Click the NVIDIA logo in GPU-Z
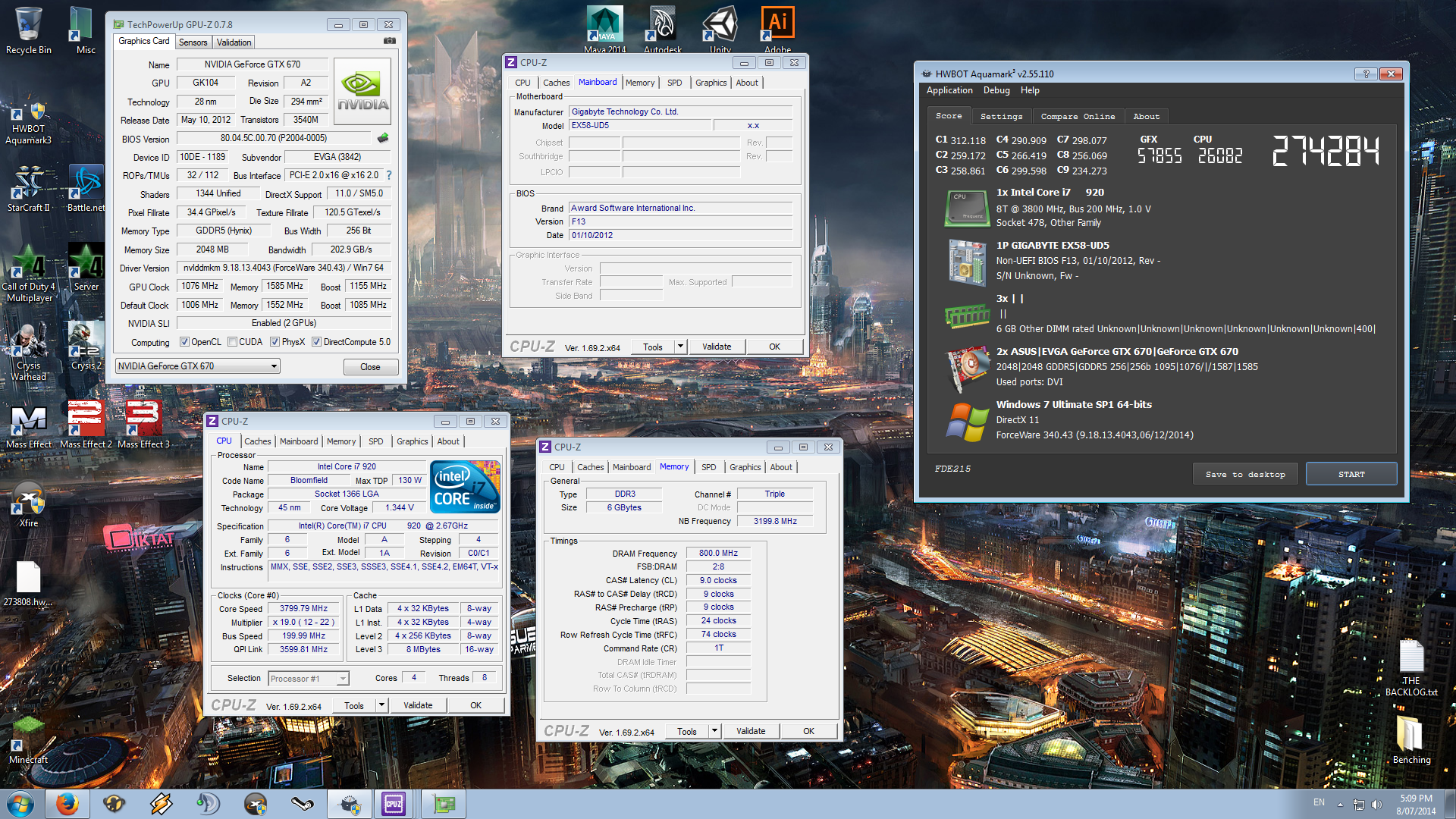 click(x=362, y=92)
